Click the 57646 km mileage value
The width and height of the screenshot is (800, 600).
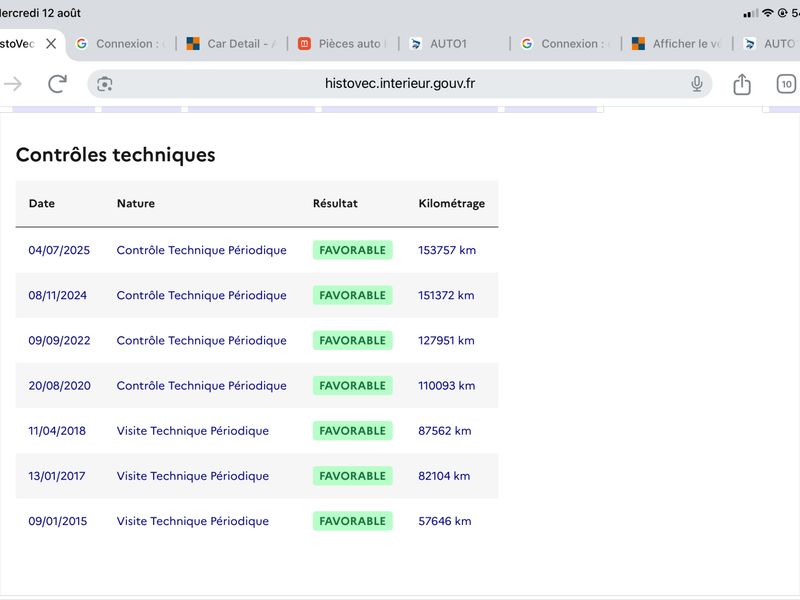coord(445,521)
